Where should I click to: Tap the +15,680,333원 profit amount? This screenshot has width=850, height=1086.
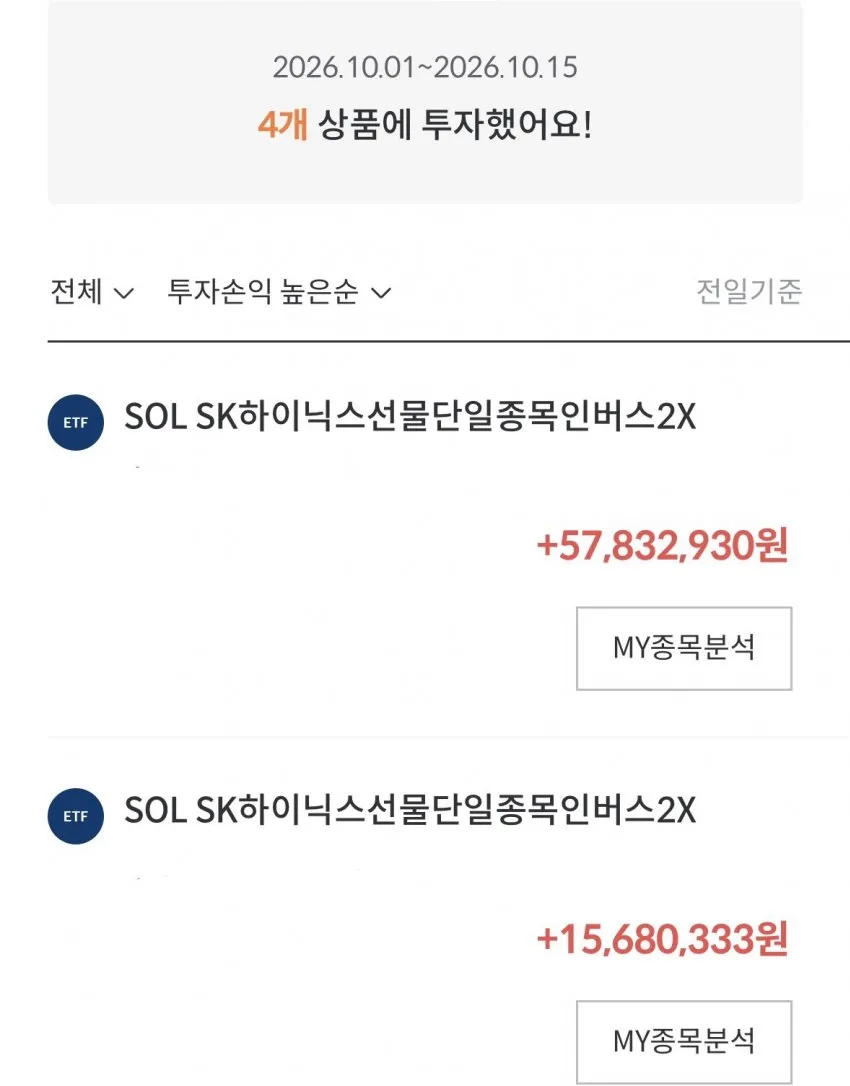coord(662,939)
